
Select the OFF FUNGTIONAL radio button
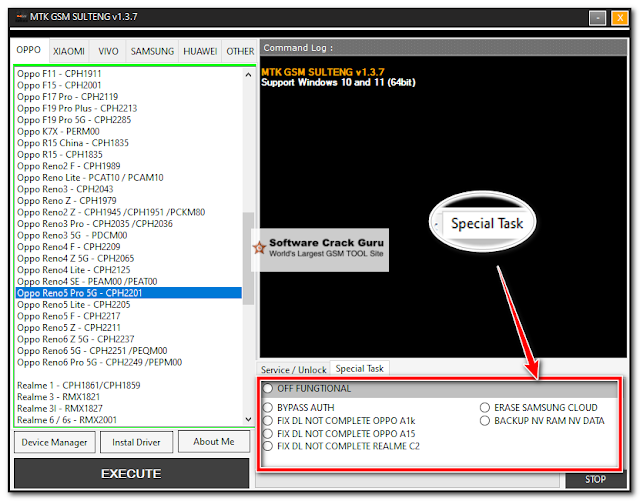tap(268, 388)
